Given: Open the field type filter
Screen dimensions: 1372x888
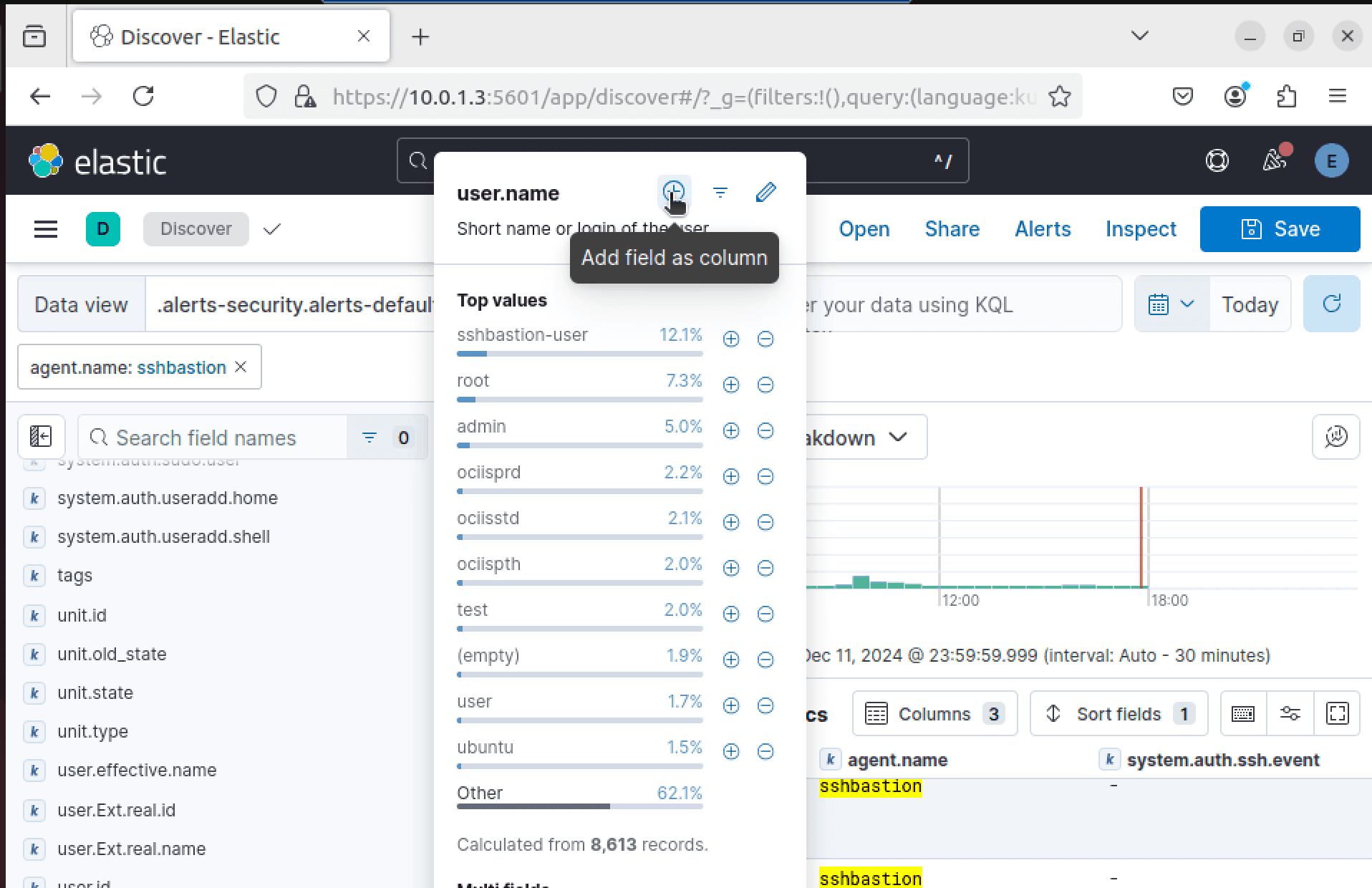Looking at the screenshot, I should click(x=387, y=438).
